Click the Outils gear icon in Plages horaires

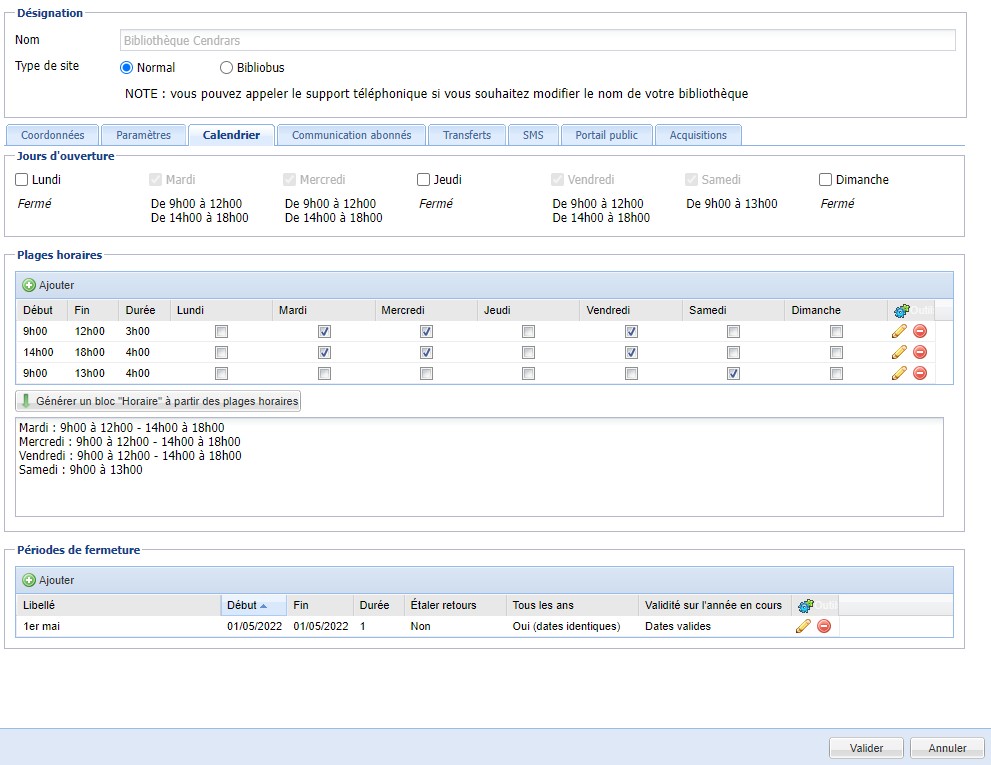[x=903, y=310]
